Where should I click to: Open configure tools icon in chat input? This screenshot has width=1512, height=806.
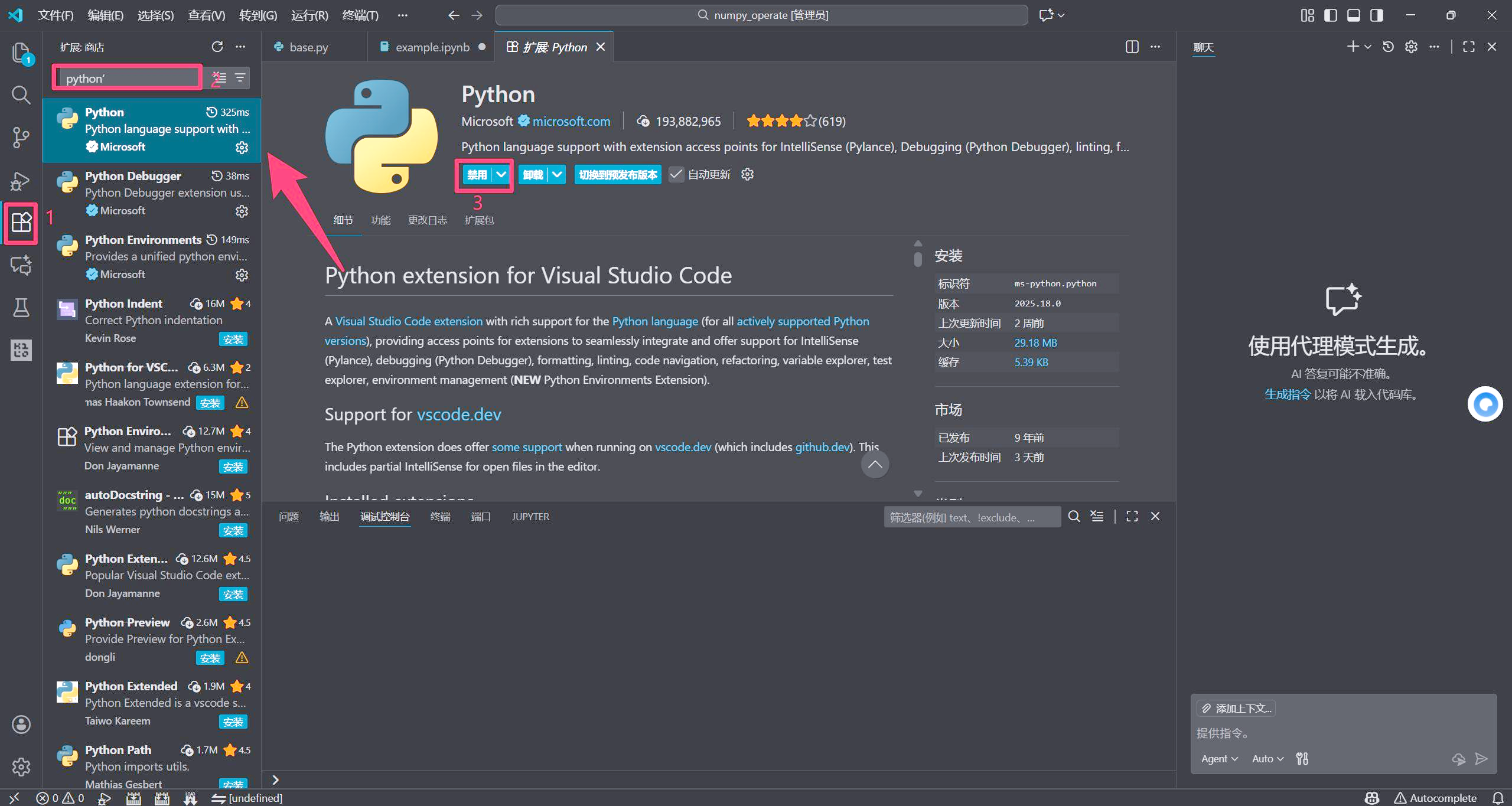pos(1302,759)
